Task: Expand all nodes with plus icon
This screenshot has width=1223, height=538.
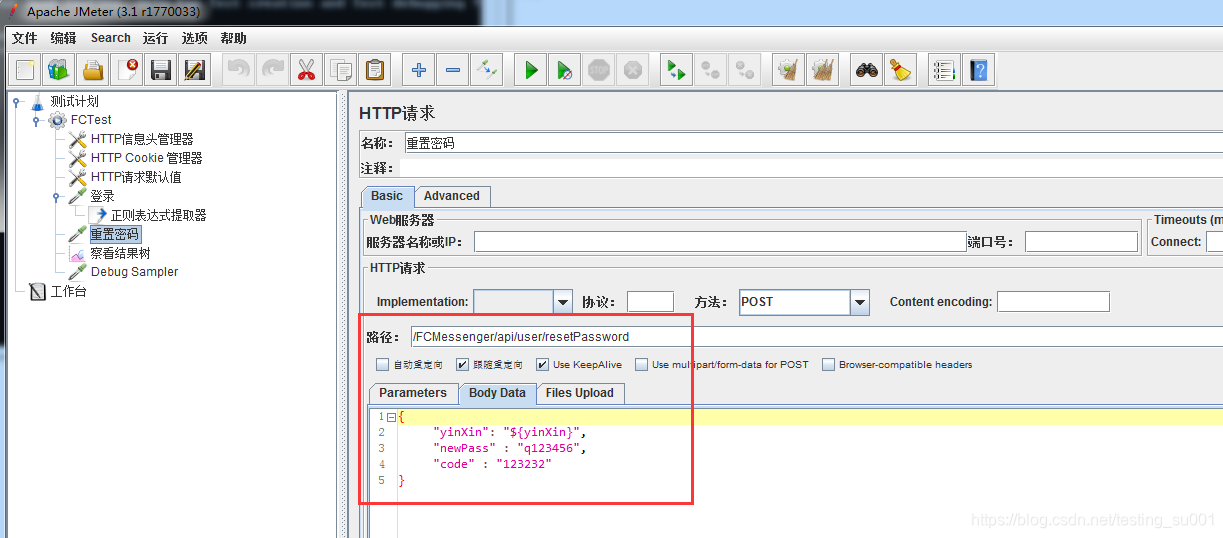Action: (419, 70)
